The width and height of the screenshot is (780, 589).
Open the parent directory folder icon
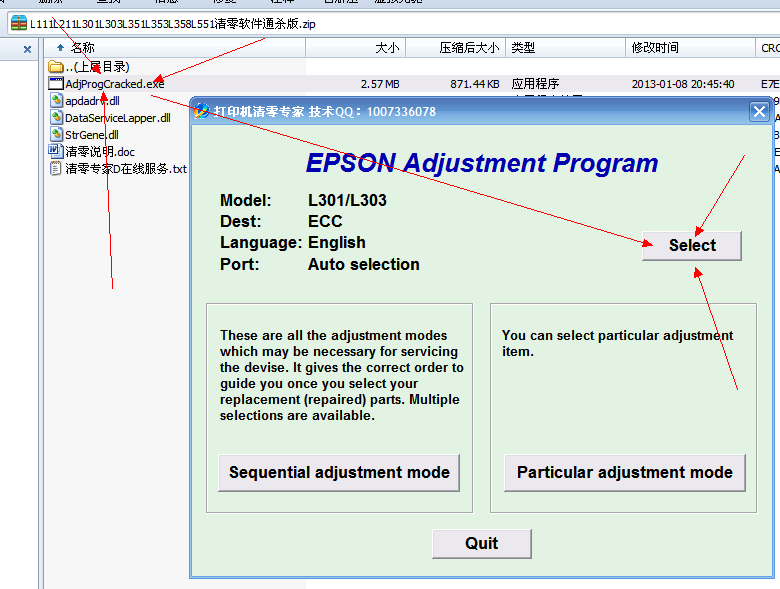56,67
